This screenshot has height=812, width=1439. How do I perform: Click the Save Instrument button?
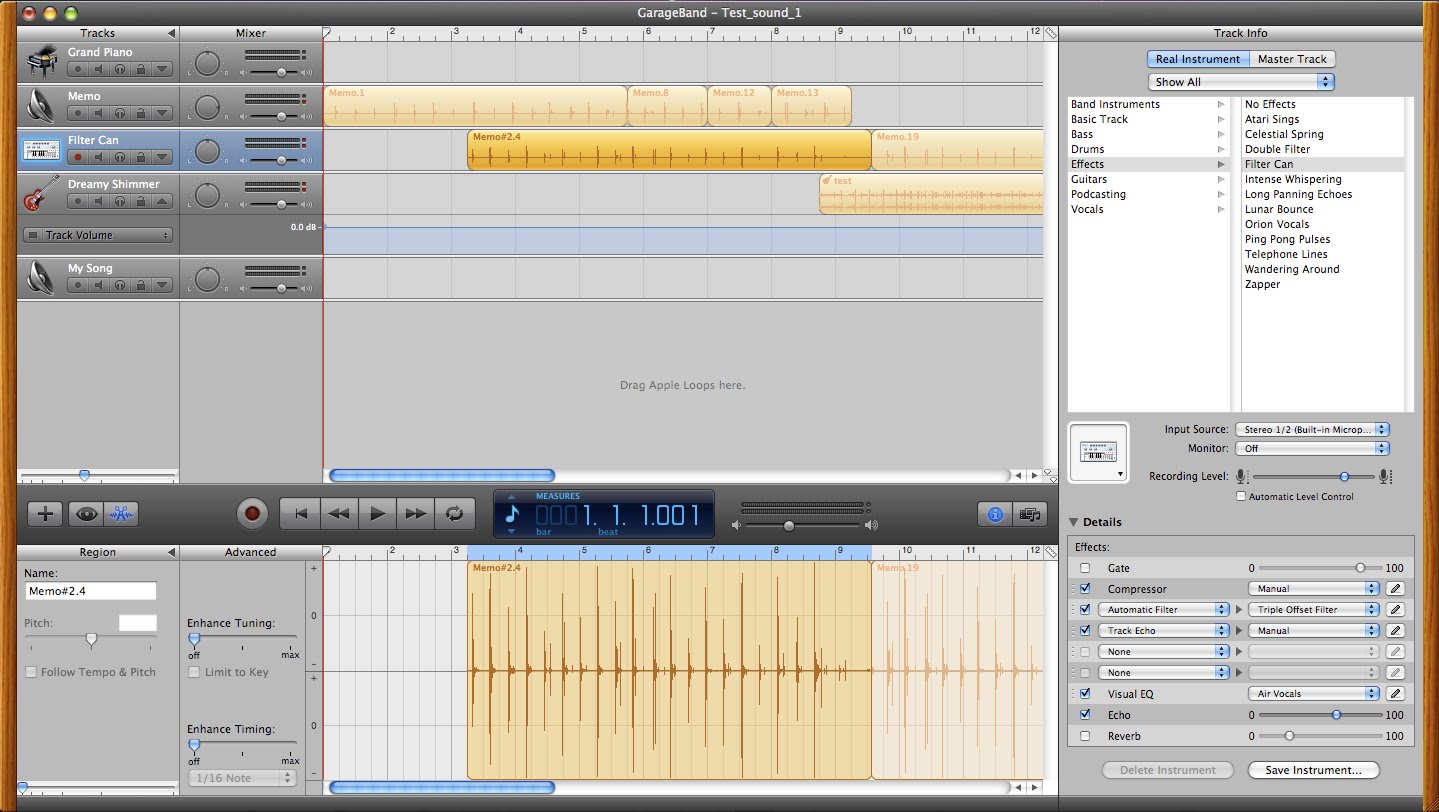[1313, 770]
